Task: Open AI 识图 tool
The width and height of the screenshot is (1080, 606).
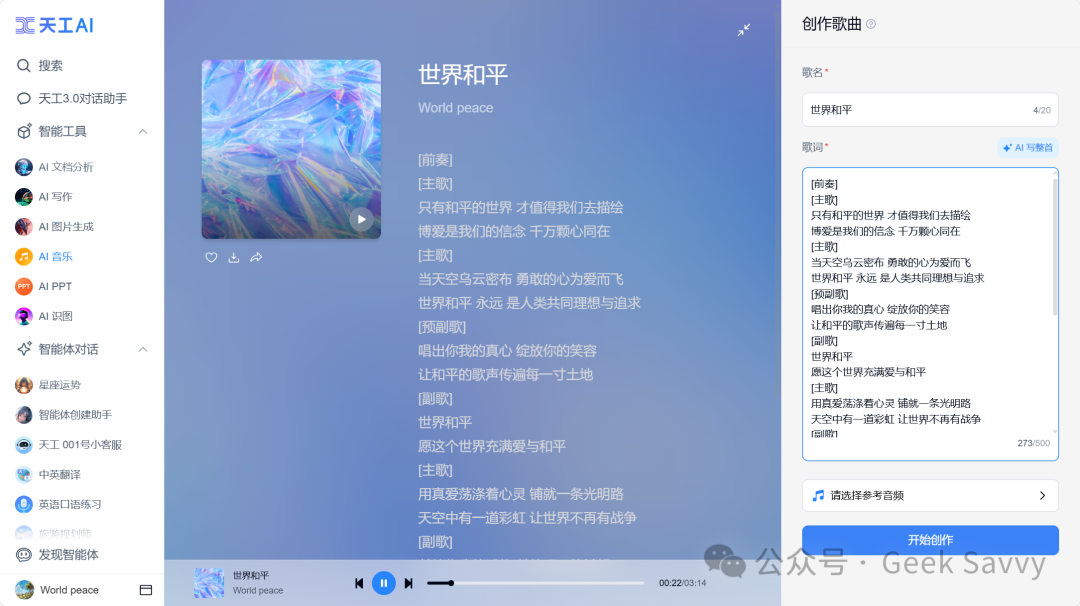Action: (x=43, y=316)
